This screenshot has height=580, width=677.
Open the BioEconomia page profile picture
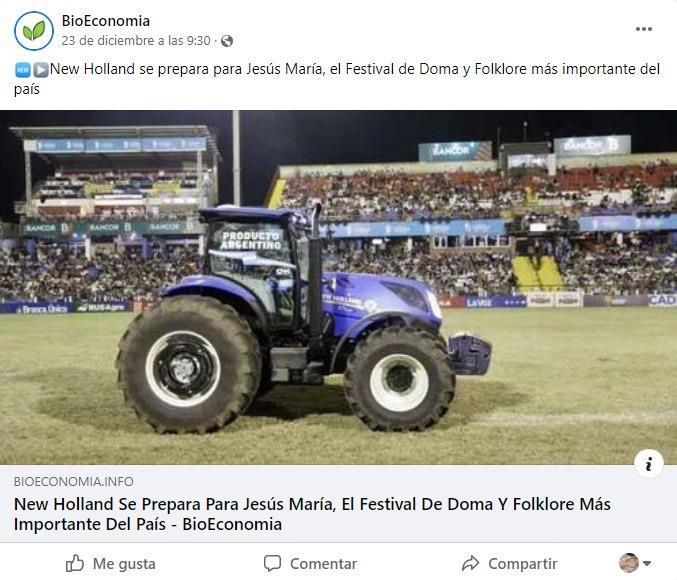pos(34,31)
